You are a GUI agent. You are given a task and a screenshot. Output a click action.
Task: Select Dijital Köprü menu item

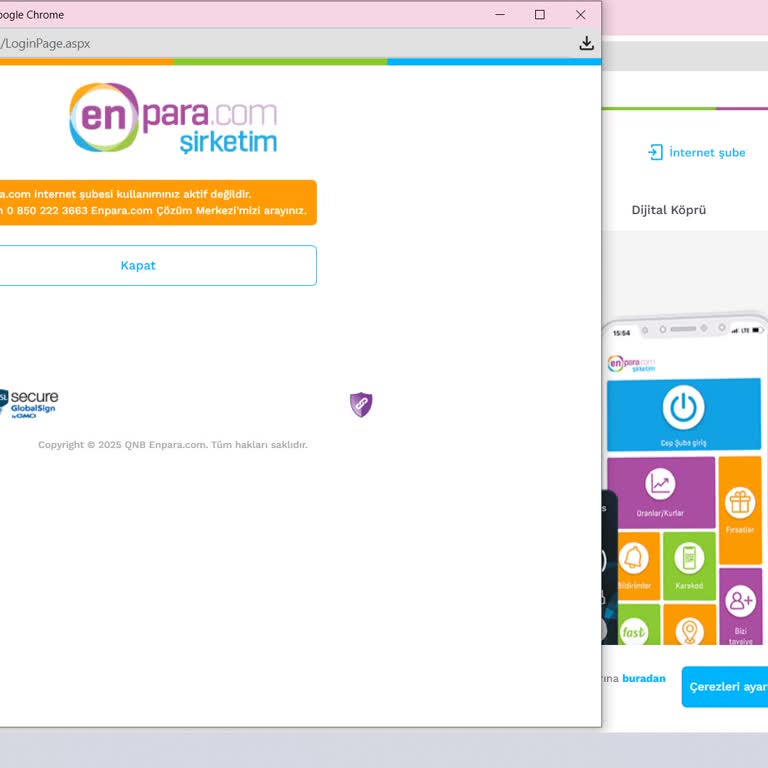tap(669, 210)
